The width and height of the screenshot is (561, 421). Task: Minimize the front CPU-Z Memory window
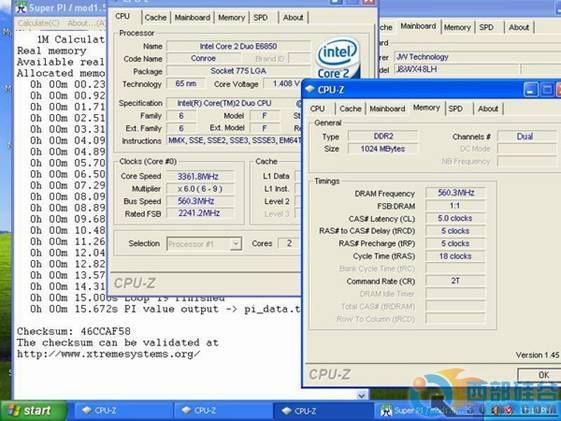tap(531, 89)
